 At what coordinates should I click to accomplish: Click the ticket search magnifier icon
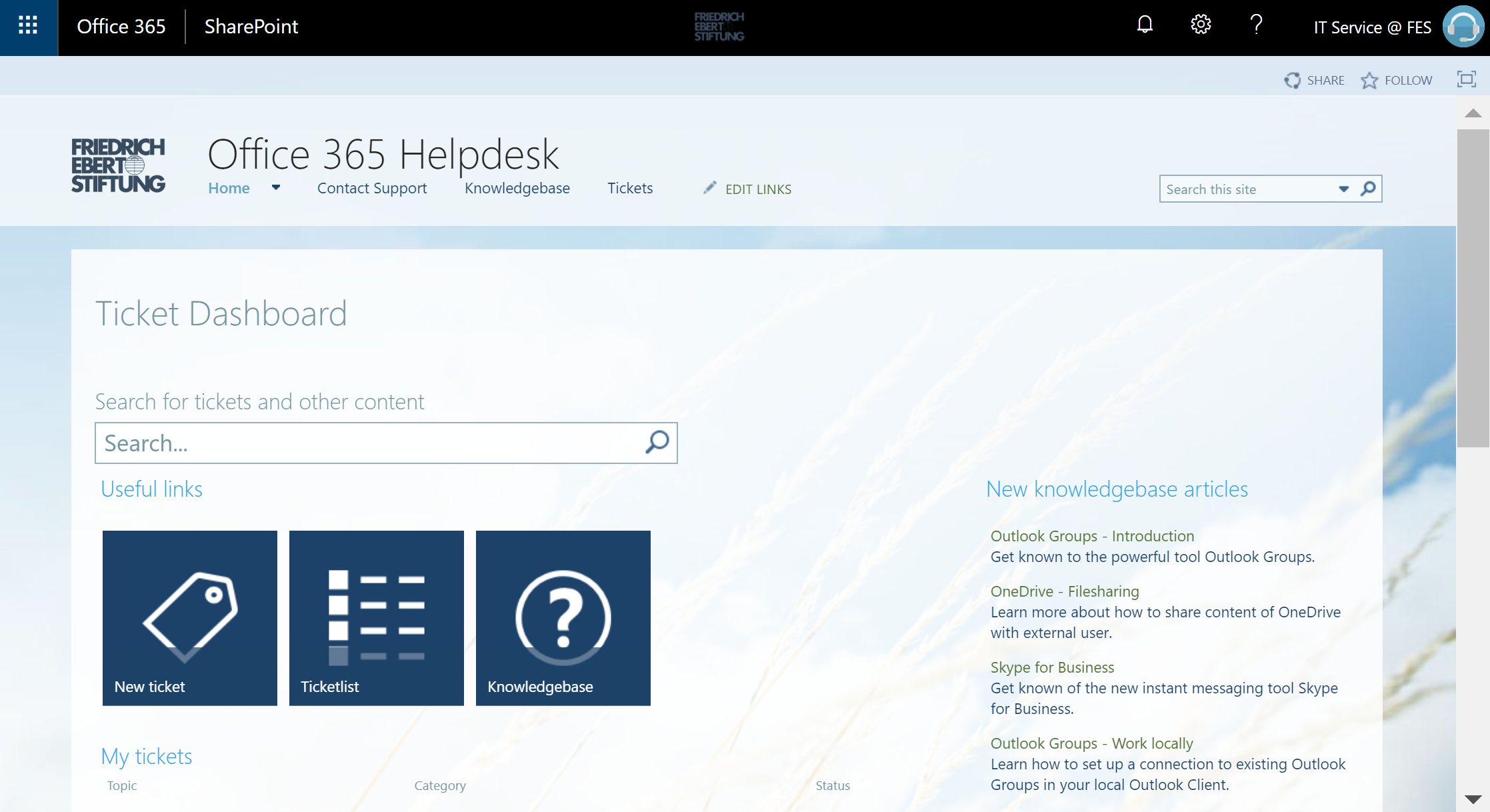pyautogui.click(x=657, y=442)
